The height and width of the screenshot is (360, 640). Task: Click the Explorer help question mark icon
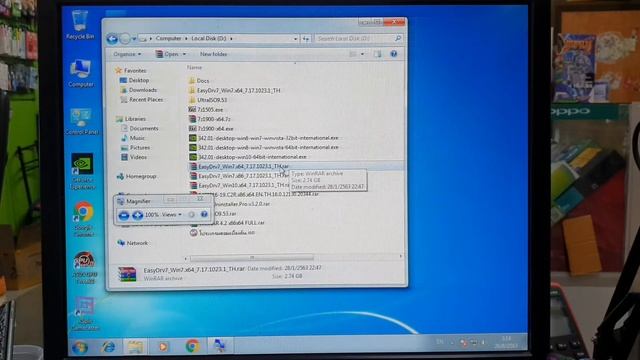point(393,54)
